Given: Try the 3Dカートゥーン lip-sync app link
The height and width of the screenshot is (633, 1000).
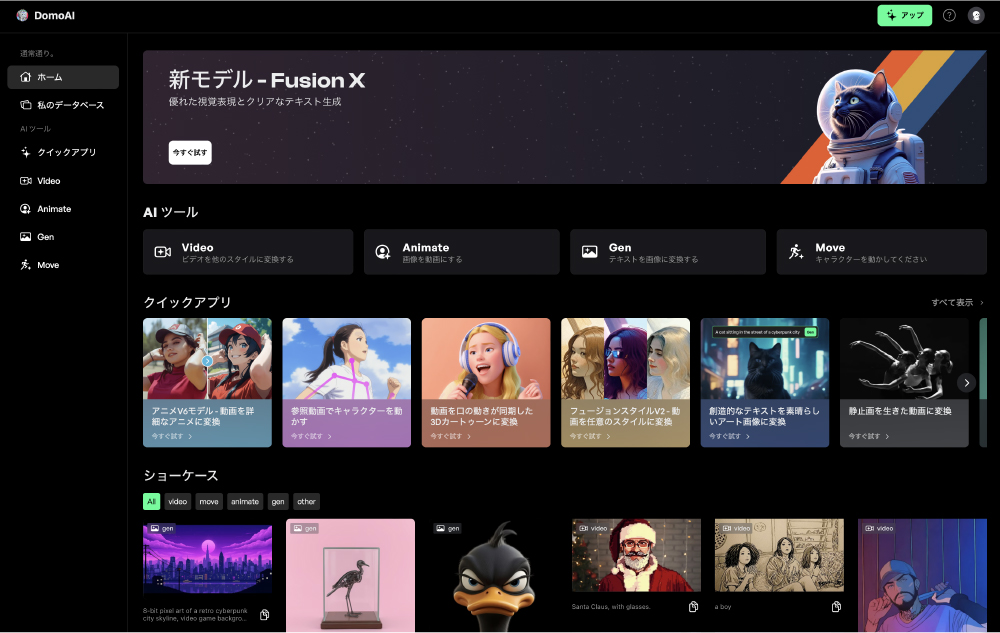Looking at the screenshot, I should 450,437.
